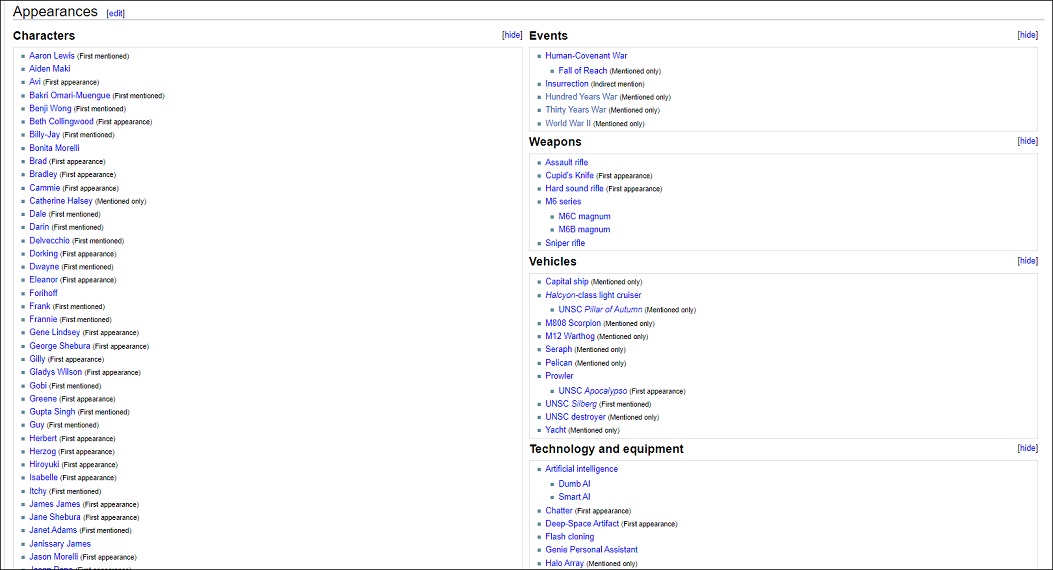This screenshot has width=1053, height=570.
Task: Click the Gladys Wilson character link
Action: (x=55, y=372)
